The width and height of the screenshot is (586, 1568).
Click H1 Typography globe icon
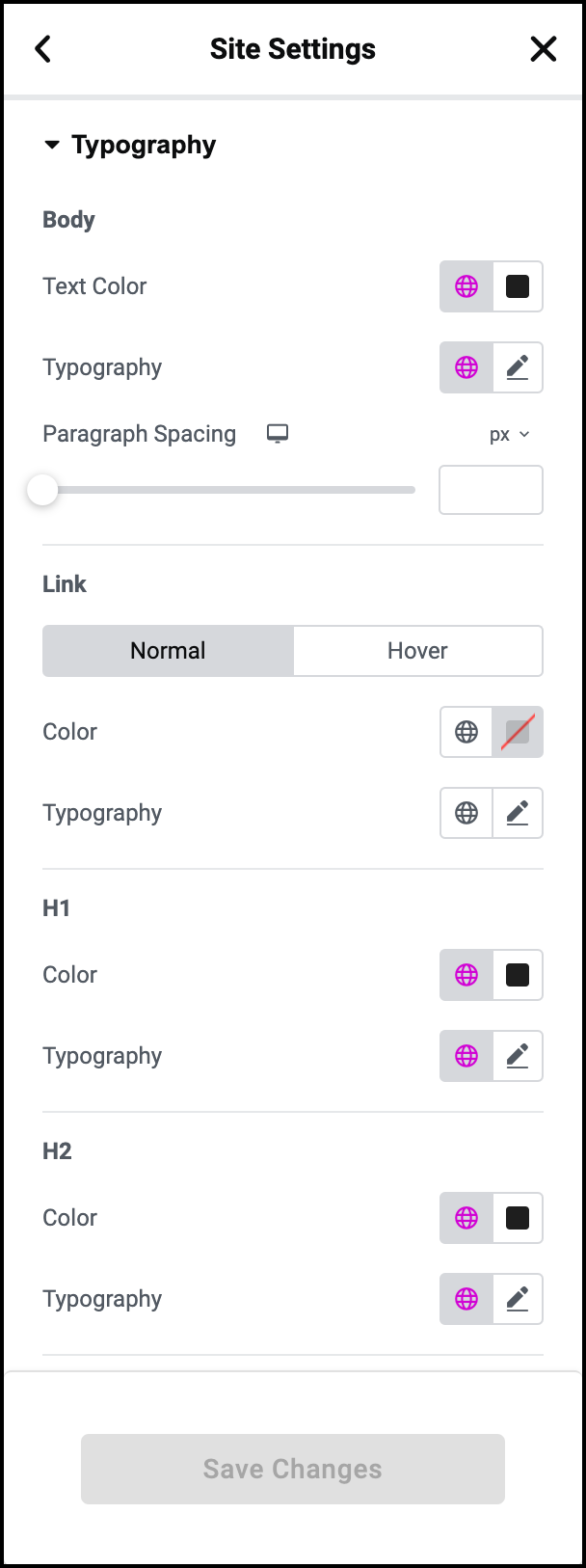[466, 1056]
